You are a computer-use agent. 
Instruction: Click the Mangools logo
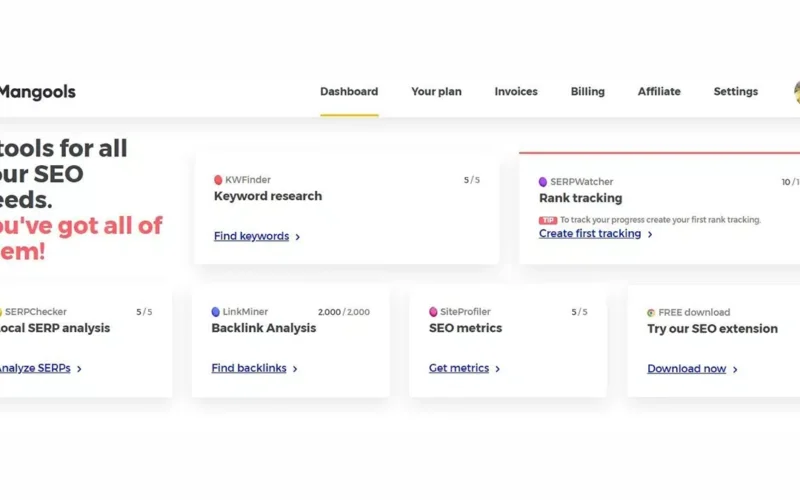pyautogui.click(x=37, y=92)
